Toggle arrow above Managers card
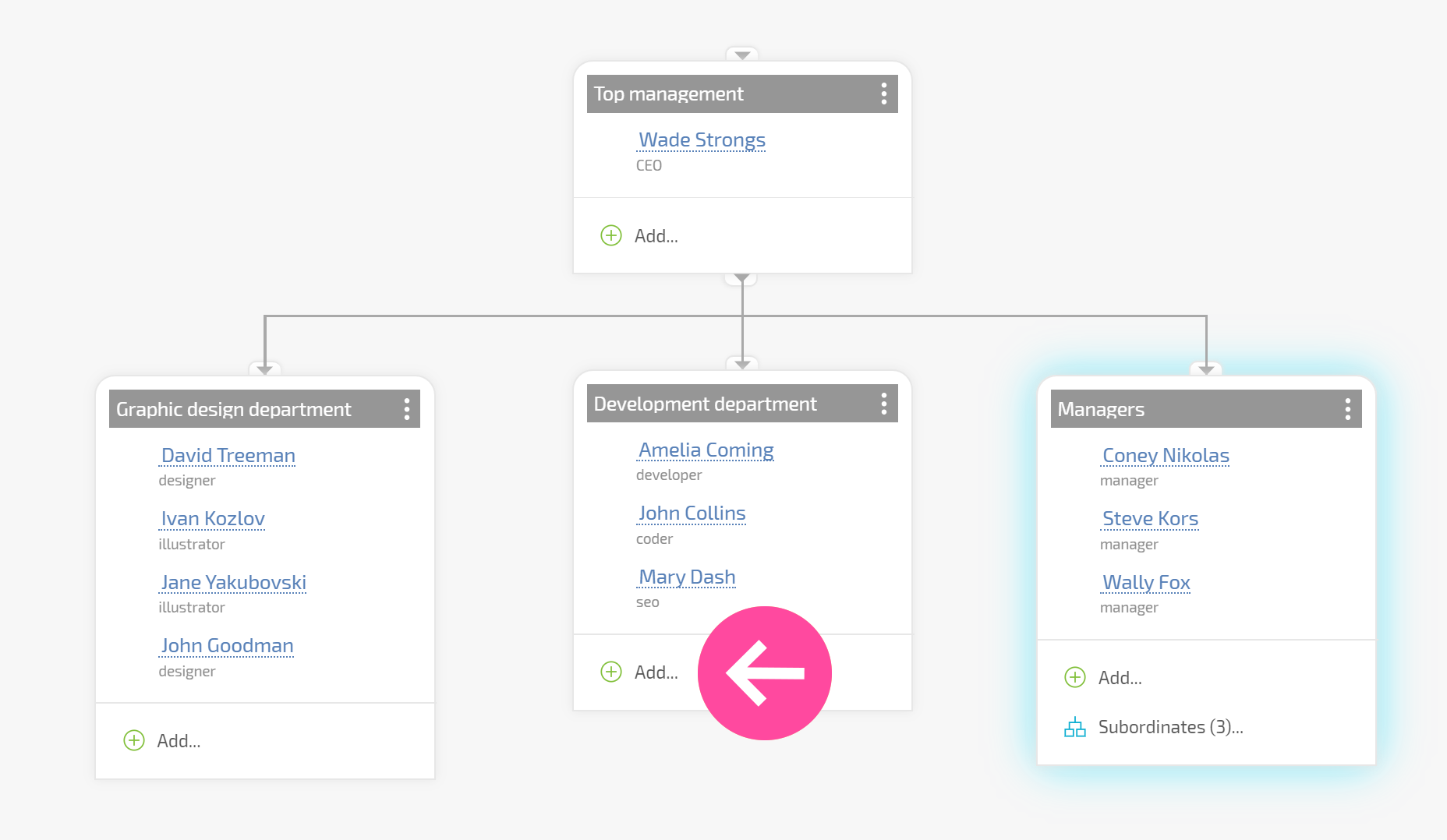The height and width of the screenshot is (840, 1447). 1205,369
